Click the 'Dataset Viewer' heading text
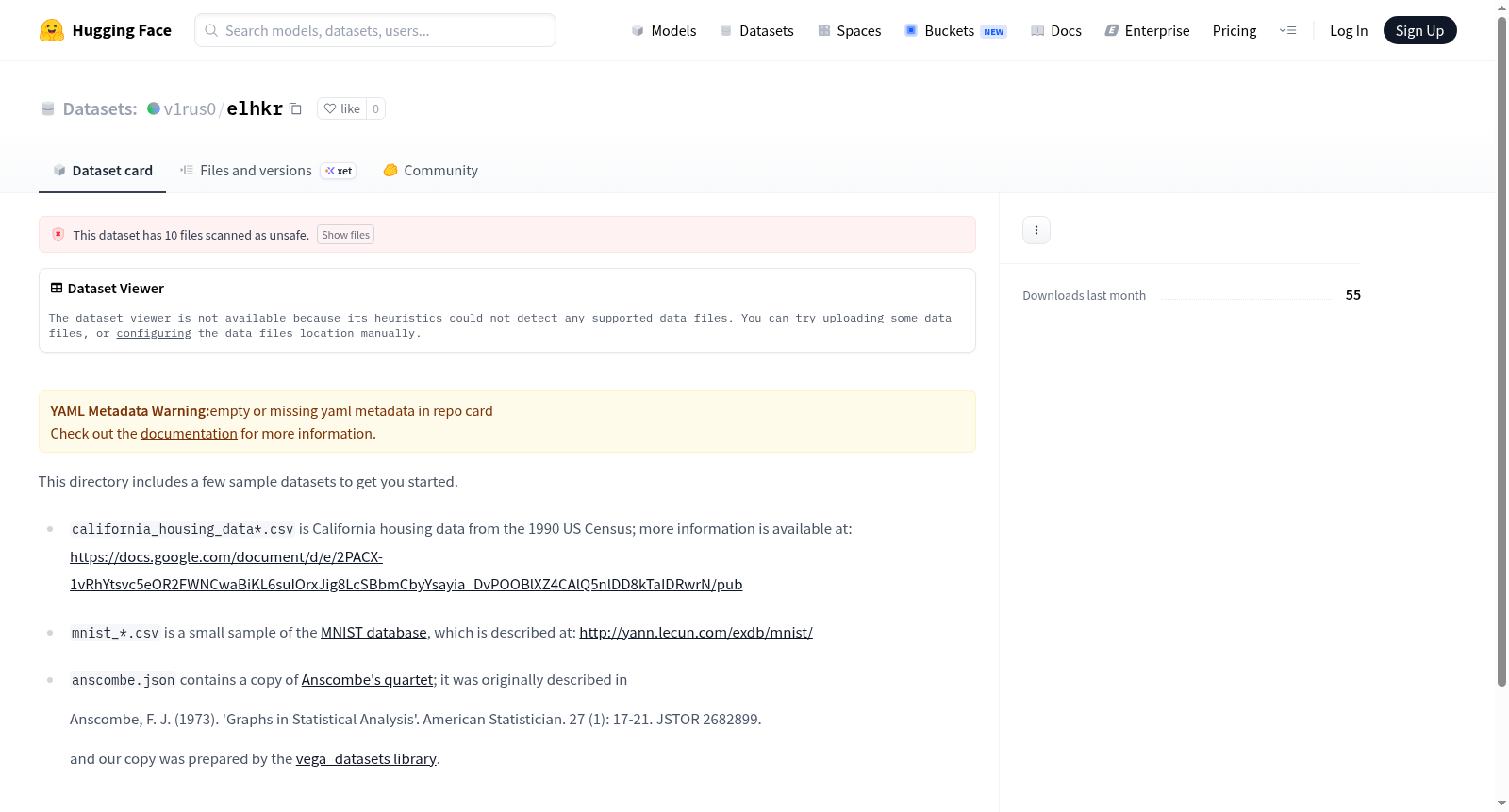Screen dimensions: 1509x812 tap(116, 289)
